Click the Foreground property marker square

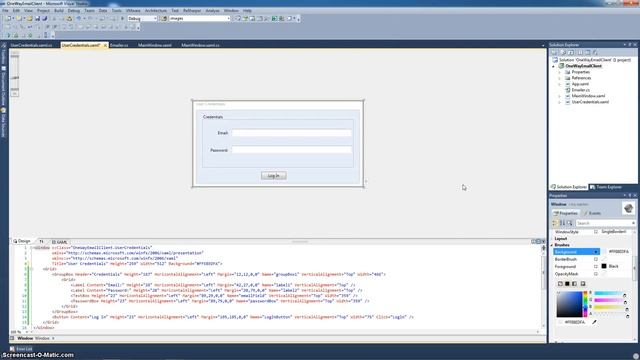596,267
